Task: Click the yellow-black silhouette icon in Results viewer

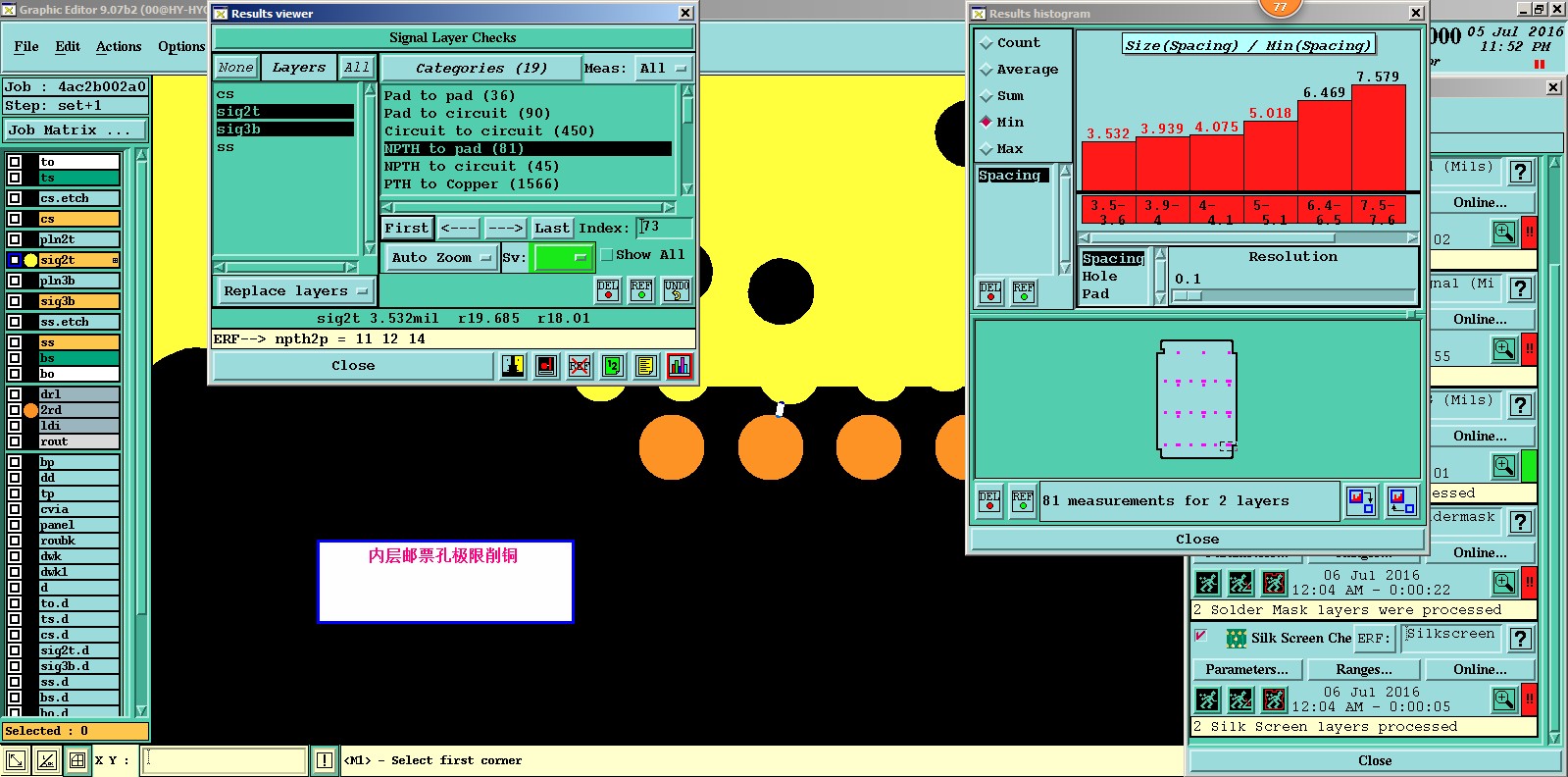Action: pos(513,366)
